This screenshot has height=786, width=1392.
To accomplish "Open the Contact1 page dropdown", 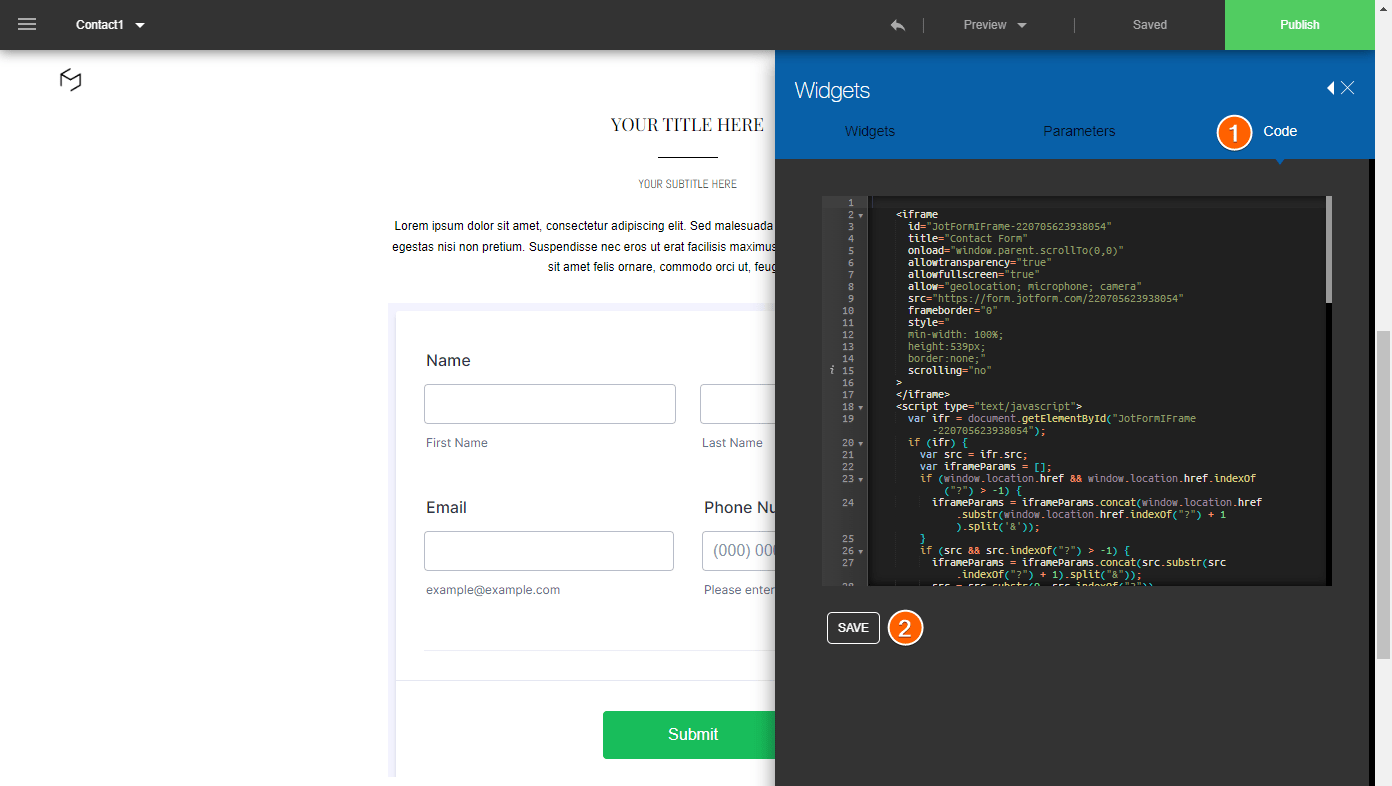I will (110, 24).
